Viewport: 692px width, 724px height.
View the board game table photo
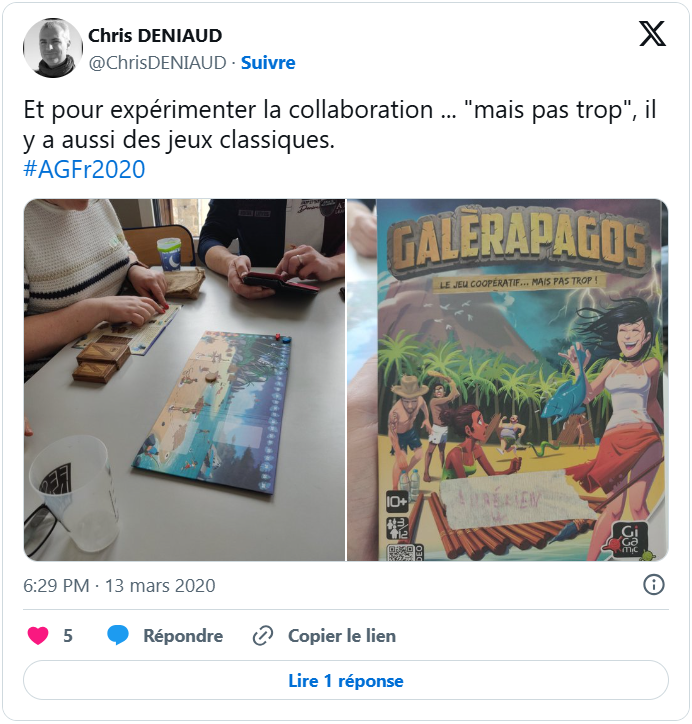(x=184, y=380)
